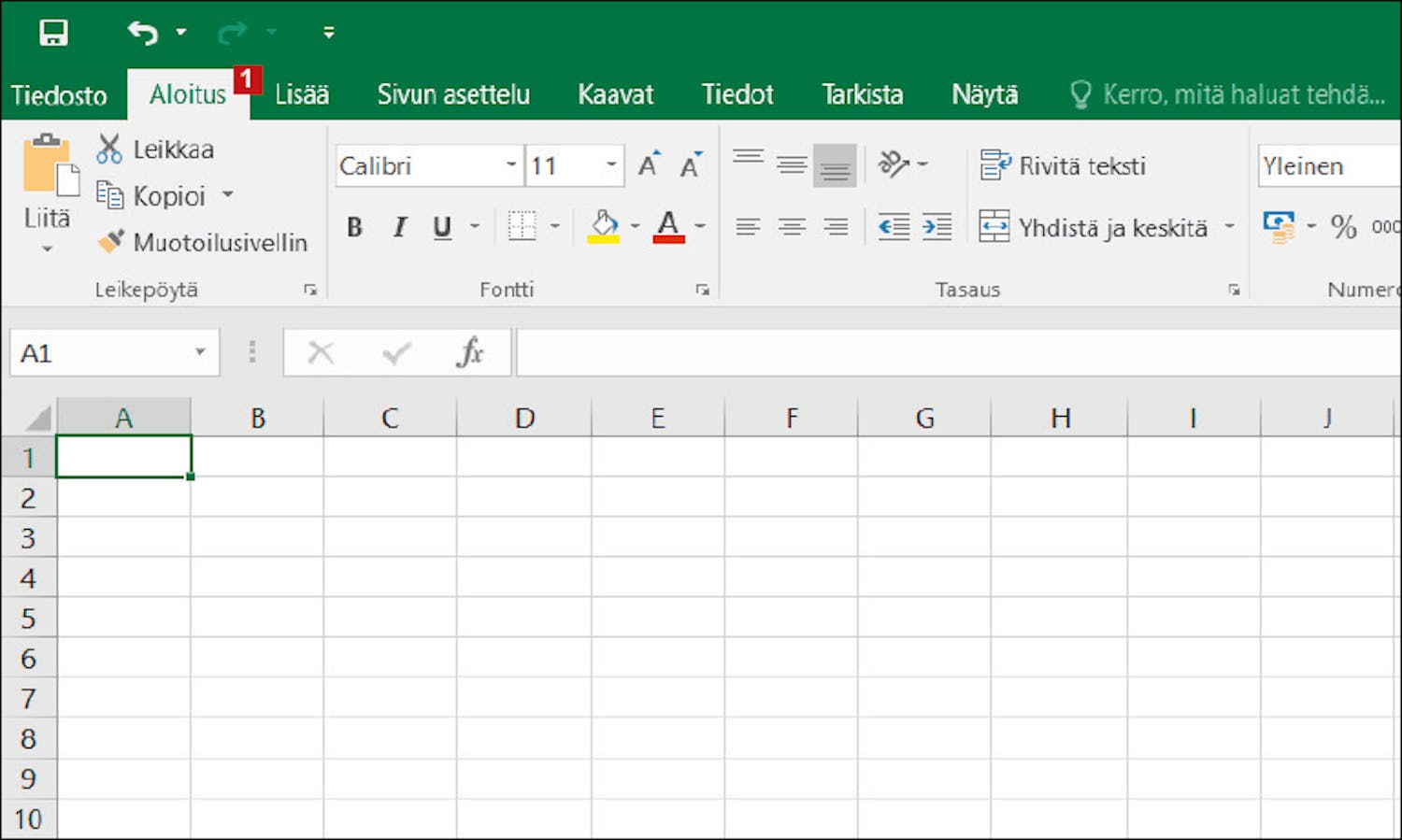Click the Kerro, mitä haluat tehdä search box
Viewport: 1402px width, 840px height.
pyautogui.click(x=1228, y=94)
